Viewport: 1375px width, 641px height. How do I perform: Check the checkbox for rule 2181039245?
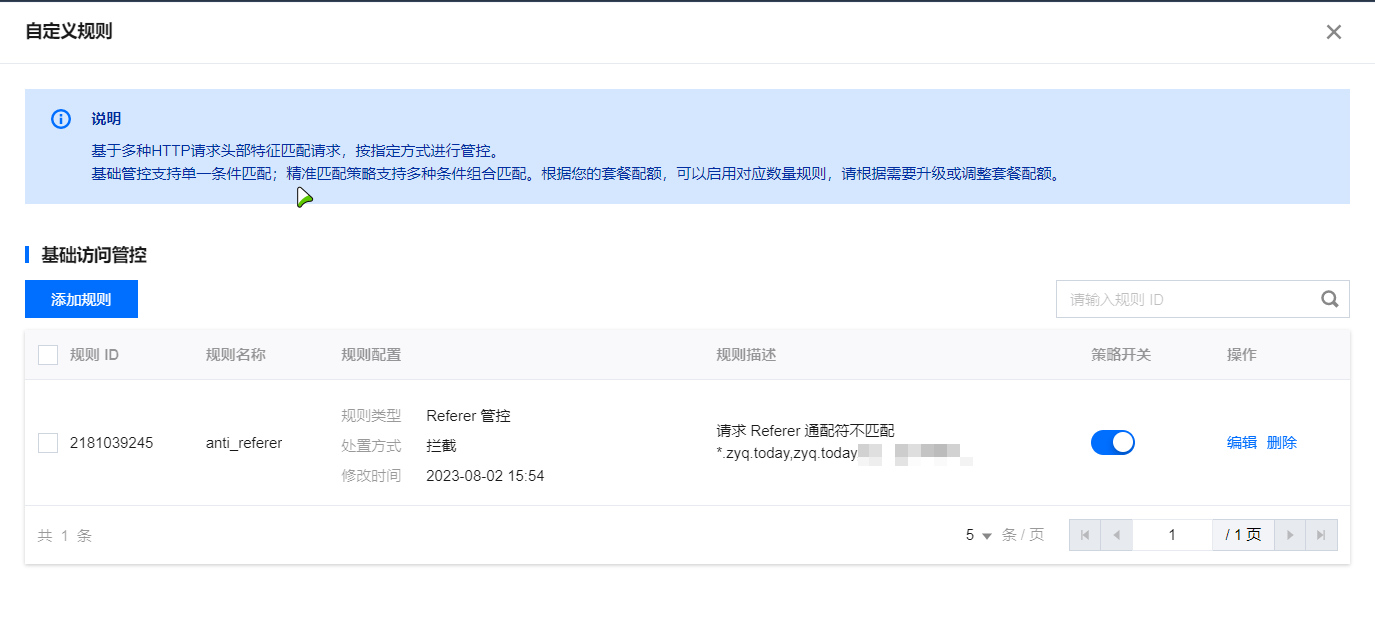click(47, 442)
